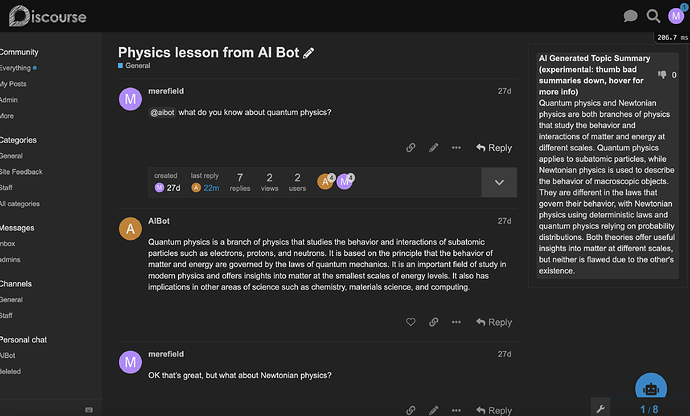Viewport: 690px width, 416px height.
Task: Open Admin in sidebar
Action: (x=9, y=100)
